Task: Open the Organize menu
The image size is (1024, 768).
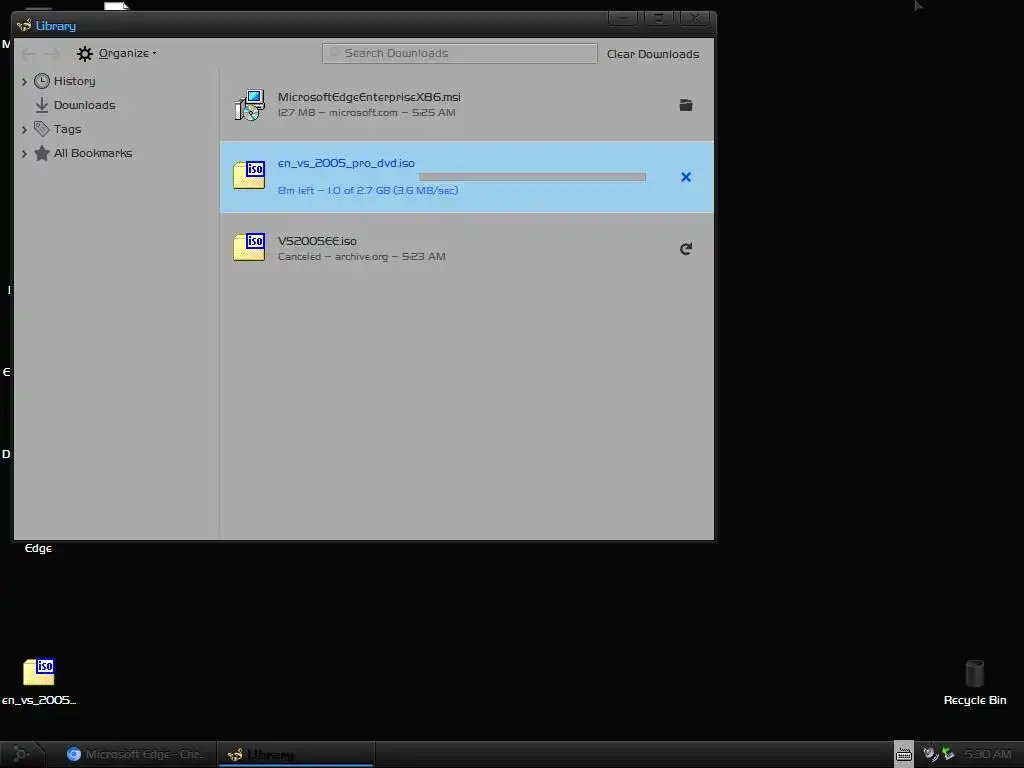Action: pyautogui.click(x=117, y=54)
